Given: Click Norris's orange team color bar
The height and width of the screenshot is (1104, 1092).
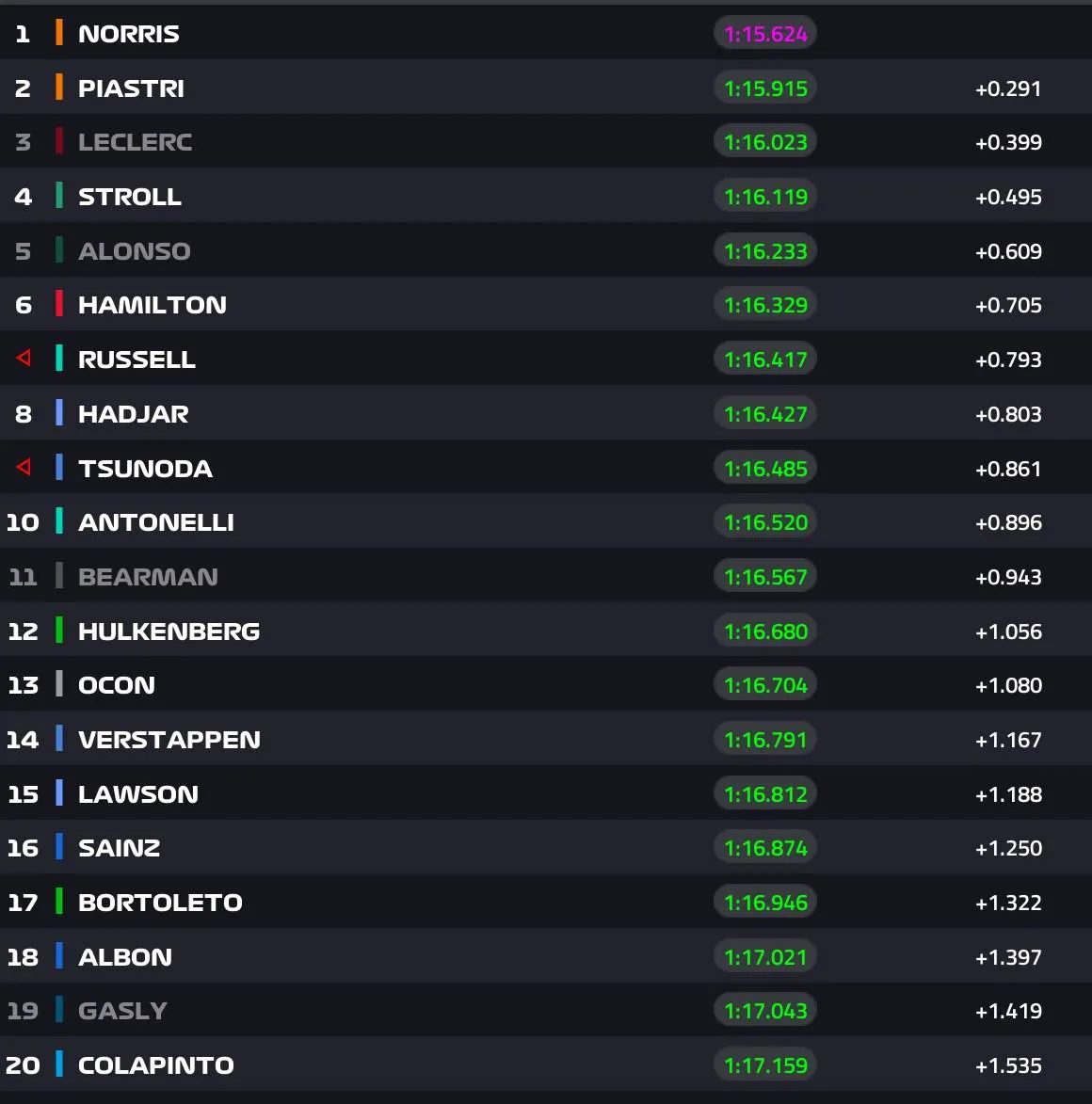Looking at the screenshot, I should pyautogui.click(x=59, y=33).
